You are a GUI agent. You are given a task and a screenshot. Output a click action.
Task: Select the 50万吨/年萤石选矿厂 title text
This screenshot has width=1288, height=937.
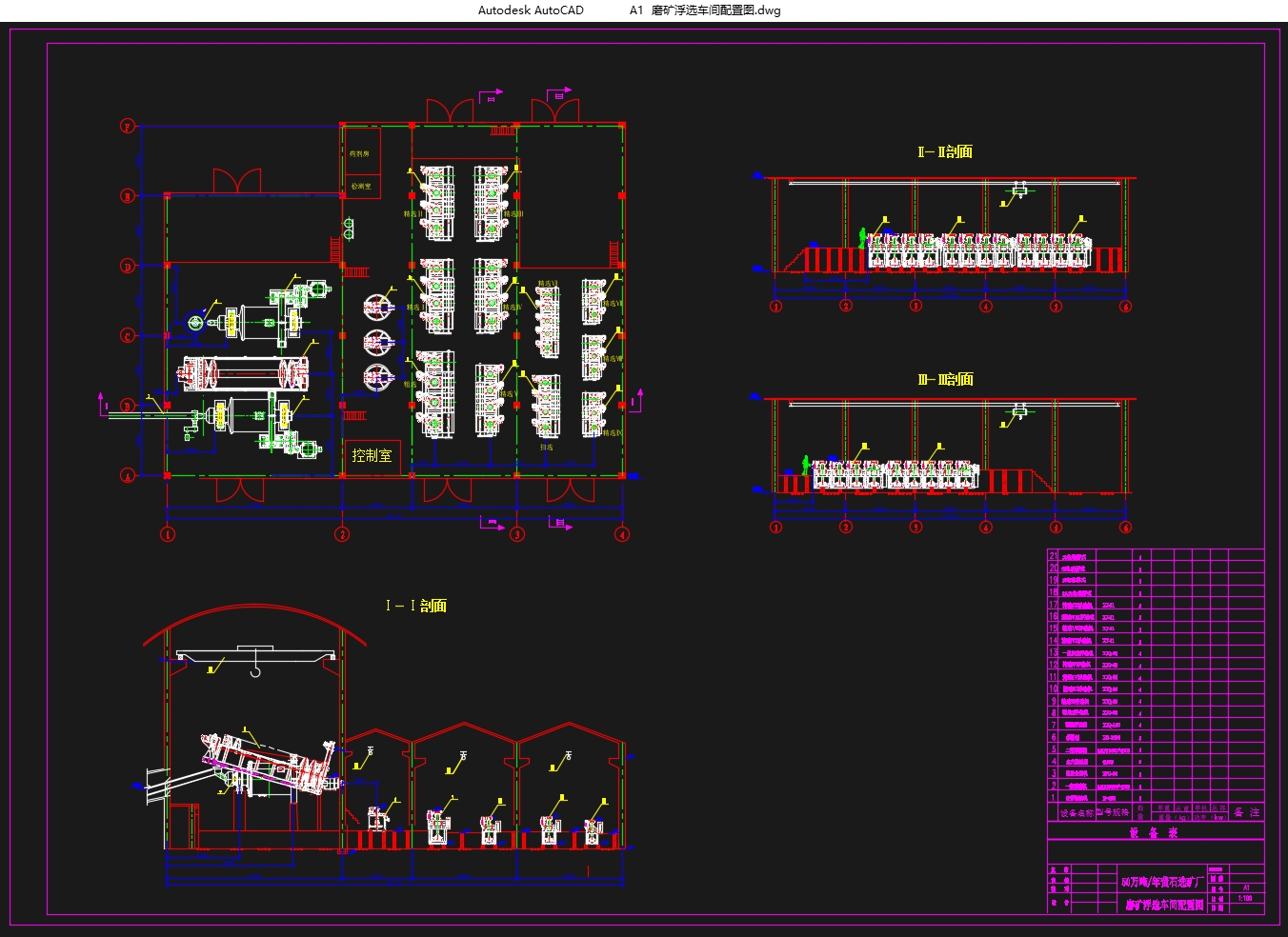coord(1162,882)
